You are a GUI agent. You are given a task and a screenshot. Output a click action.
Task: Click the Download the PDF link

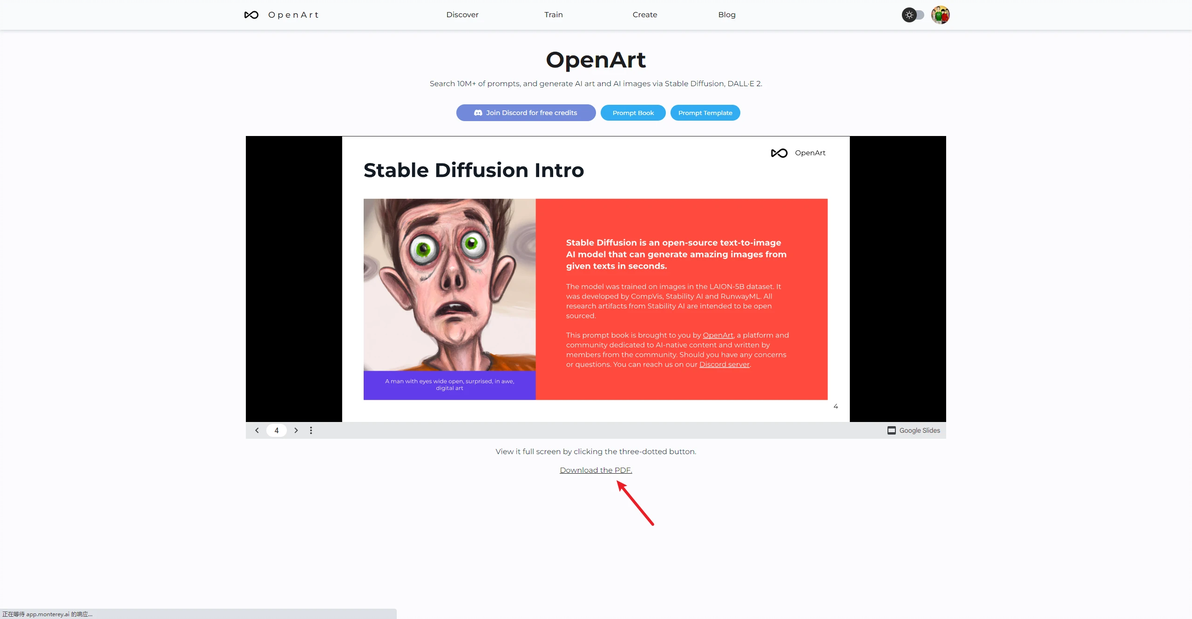[x=596, y=470]
